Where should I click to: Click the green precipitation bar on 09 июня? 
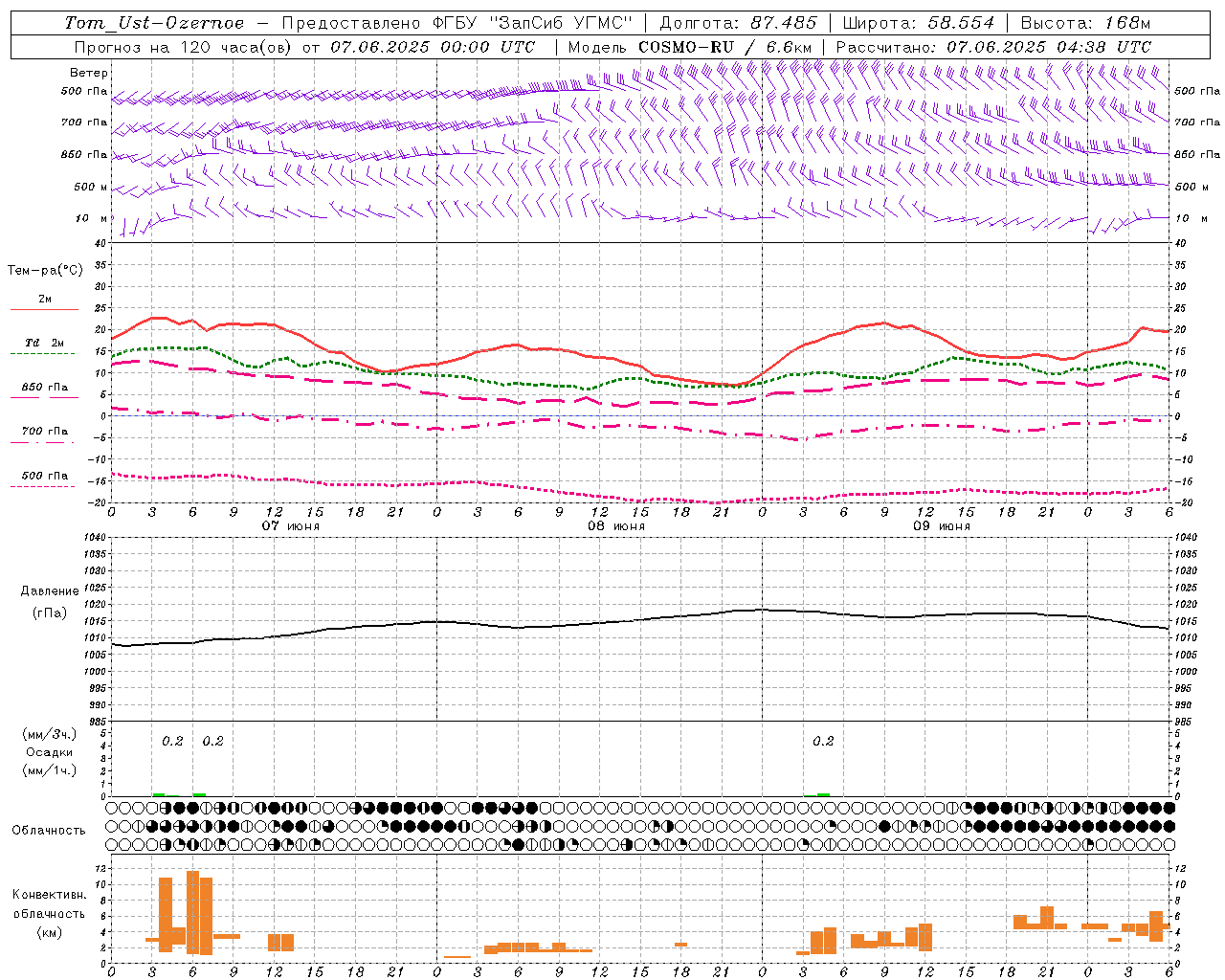823,794
